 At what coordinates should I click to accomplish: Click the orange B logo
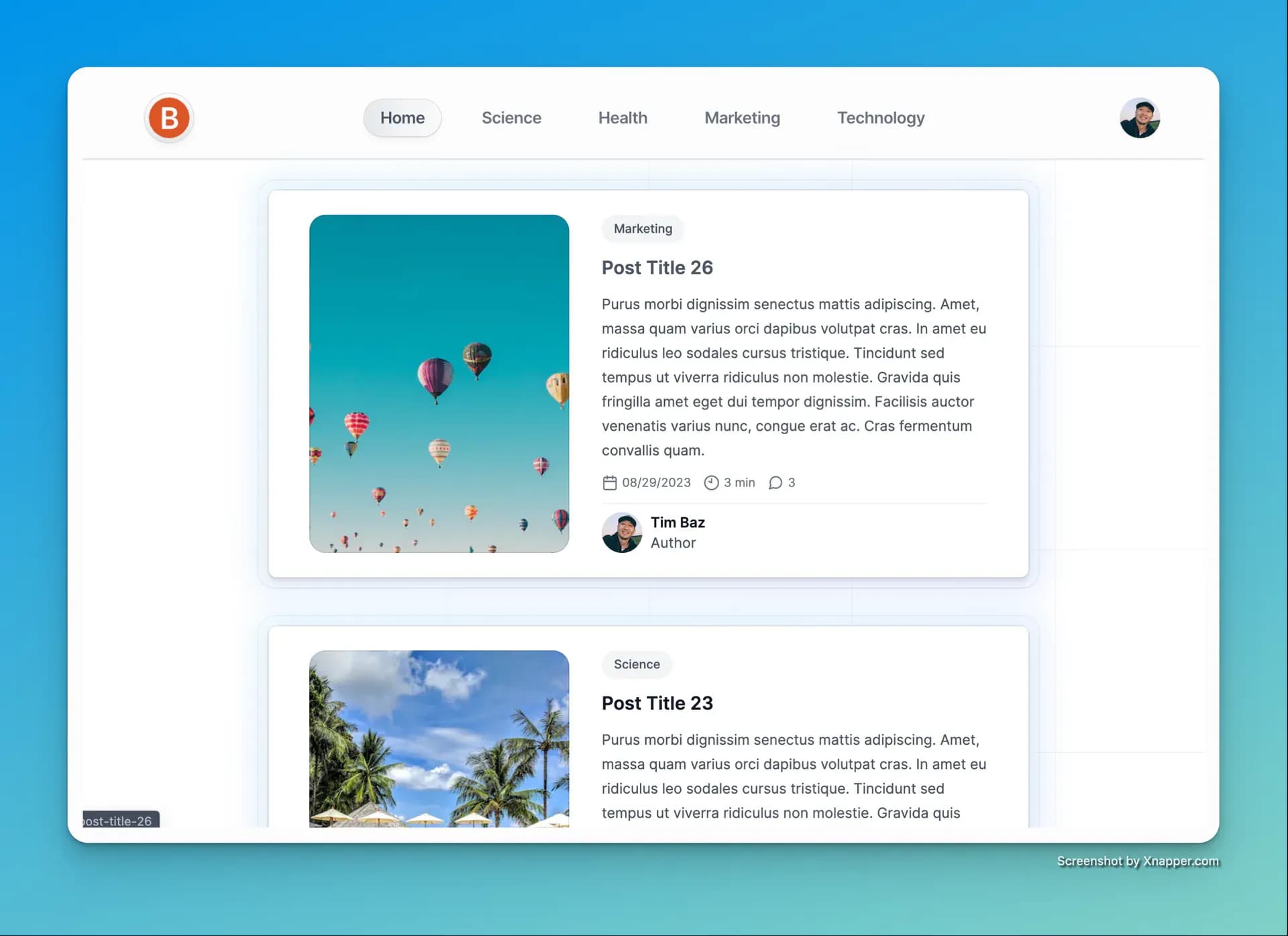pos(169,118)
